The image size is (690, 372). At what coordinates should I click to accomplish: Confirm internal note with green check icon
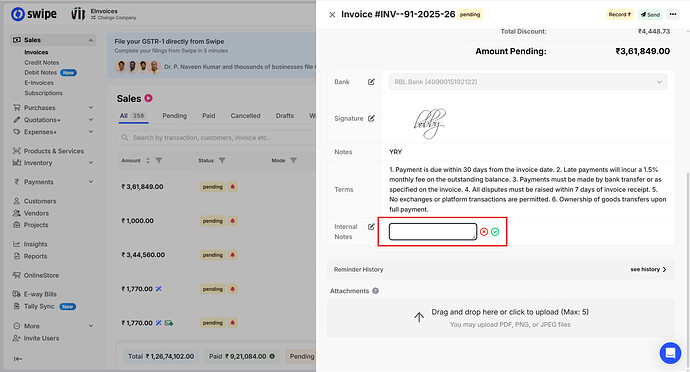pos(495,232)
